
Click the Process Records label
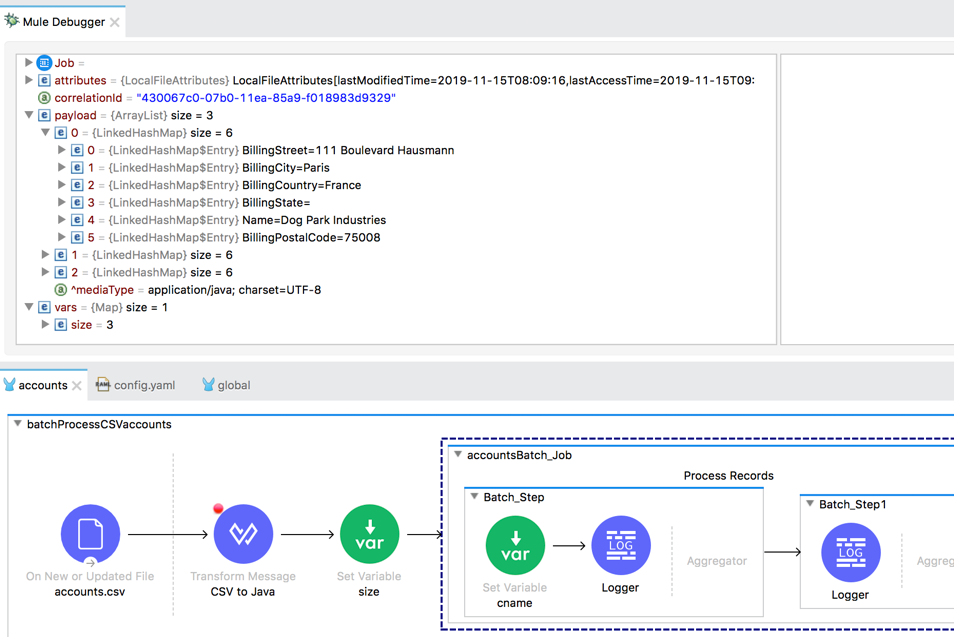728,476
